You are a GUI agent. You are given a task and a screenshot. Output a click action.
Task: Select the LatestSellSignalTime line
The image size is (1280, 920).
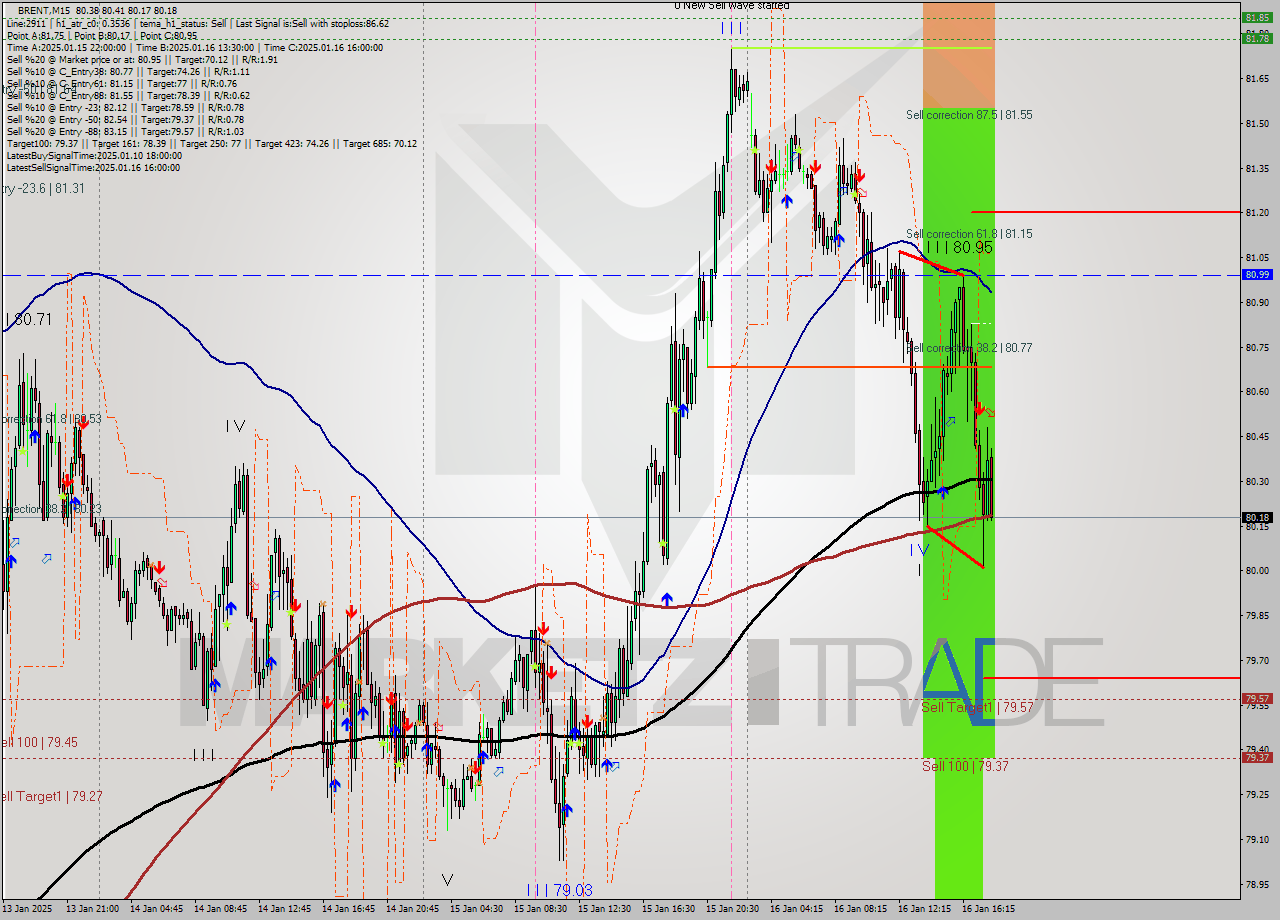pos(93,167)
